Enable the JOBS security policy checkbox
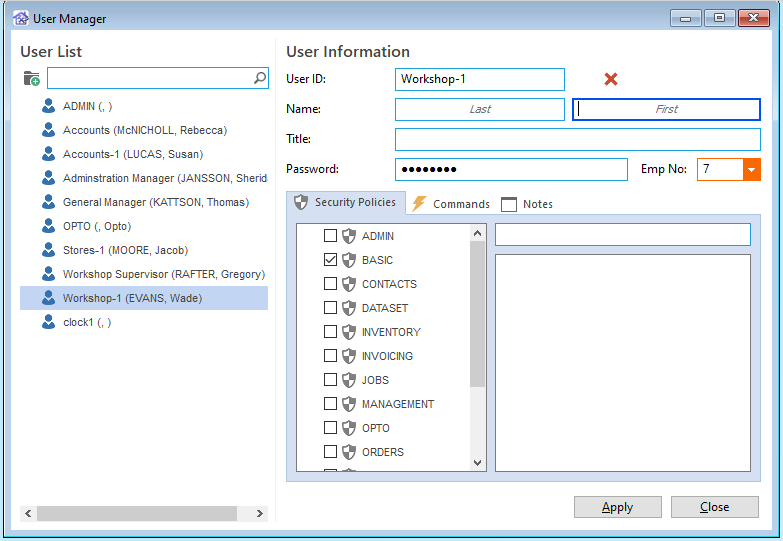The image size is (783, 541). [x=330, y=379]
